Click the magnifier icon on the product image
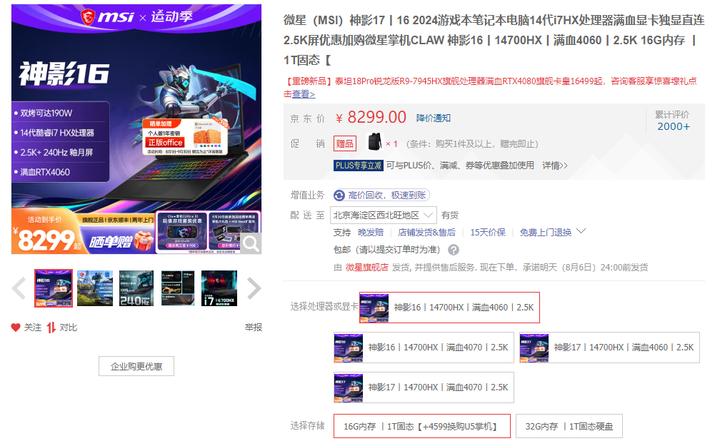 (x=251, y=243)
